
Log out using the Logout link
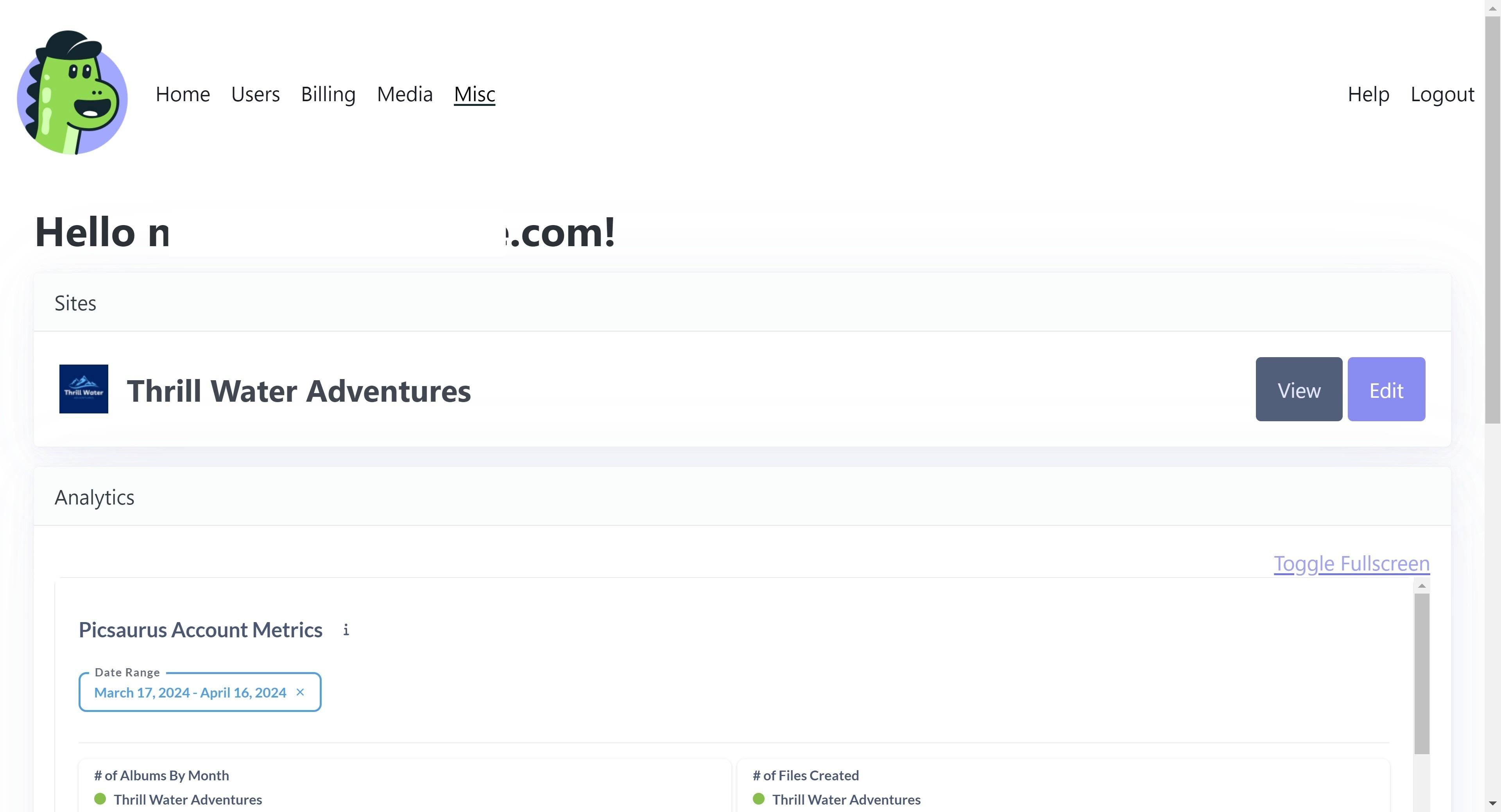coord(1442,94)
